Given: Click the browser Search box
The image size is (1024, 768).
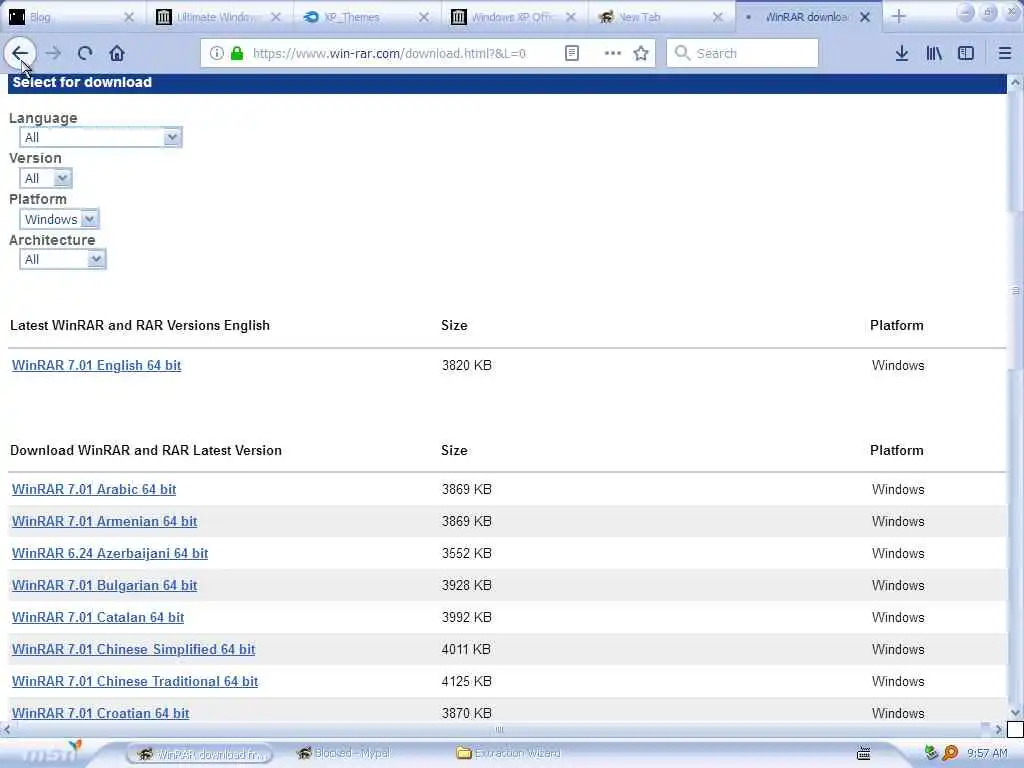Looking at the screenshot, I should click(743, 54).
